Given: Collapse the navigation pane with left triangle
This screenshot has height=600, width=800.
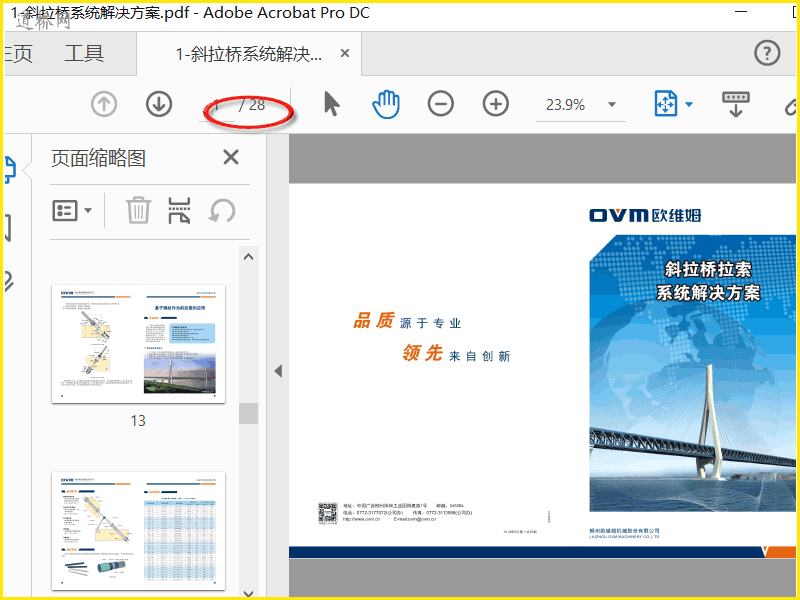Looking at the screenshot, I should tap(278, 371).
